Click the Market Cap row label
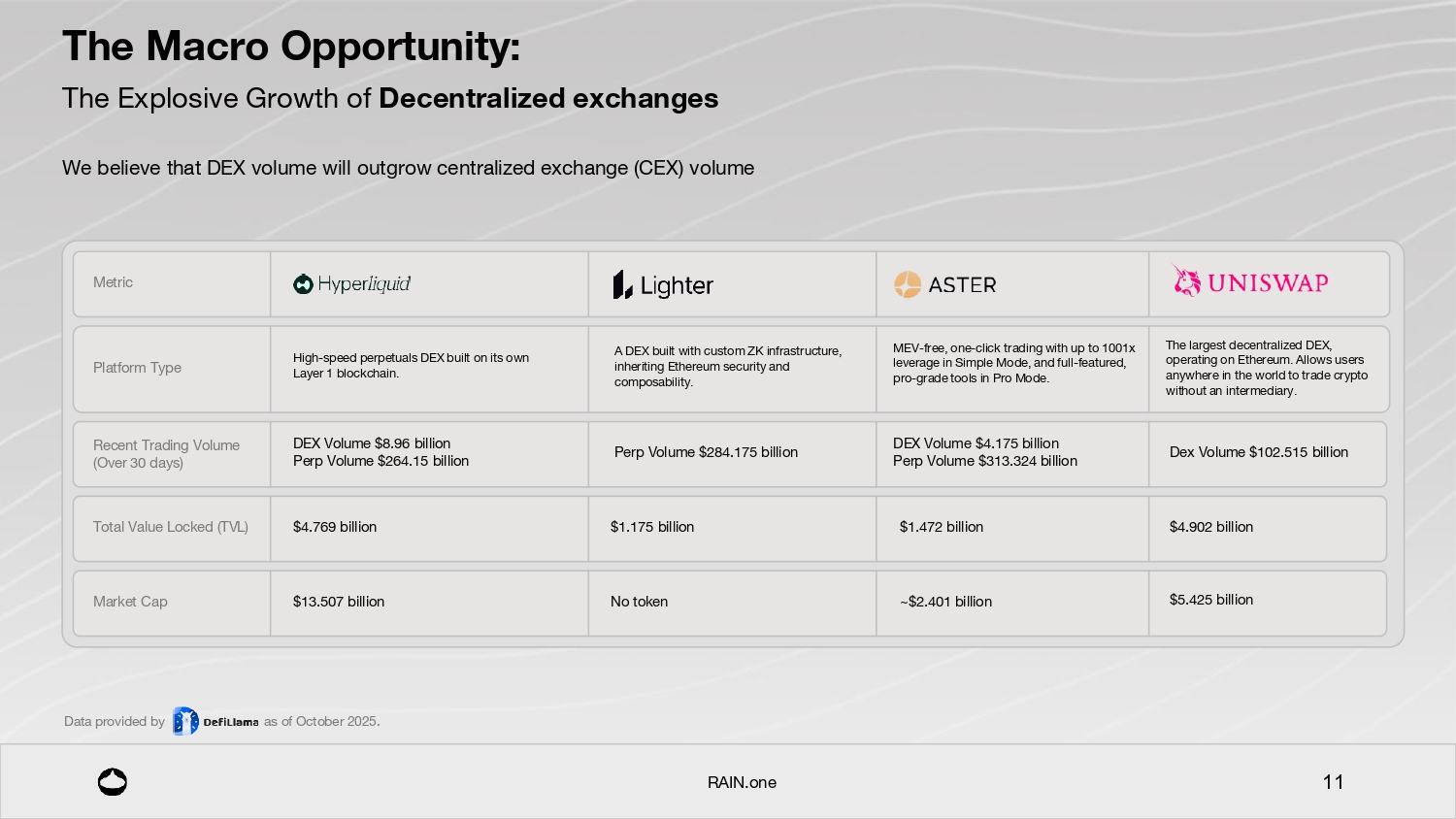The width and height of the screenshot is (1456, 819). [x=130, y=602]
